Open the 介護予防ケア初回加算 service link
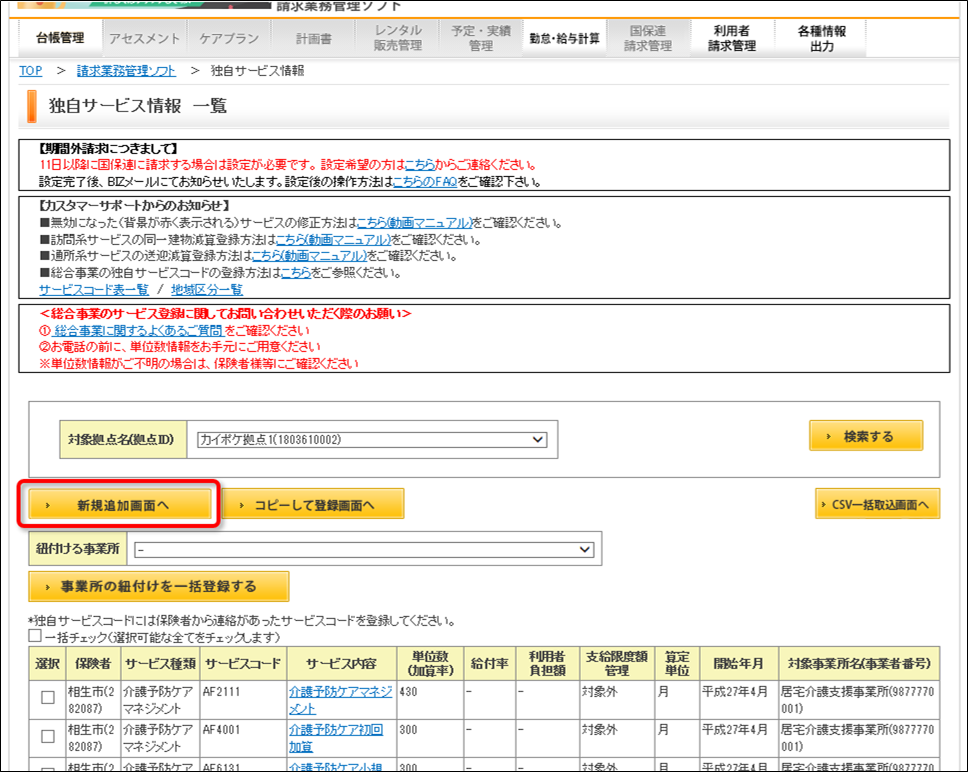 pyautogui.click(x=336, y=738)
